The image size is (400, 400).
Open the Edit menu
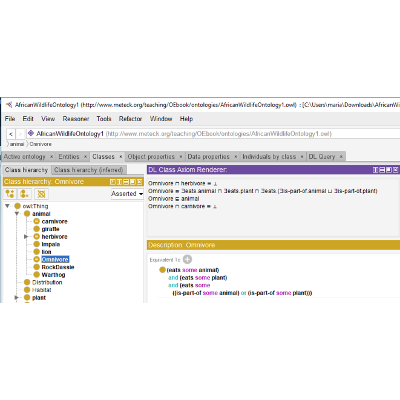pos(28,119)
